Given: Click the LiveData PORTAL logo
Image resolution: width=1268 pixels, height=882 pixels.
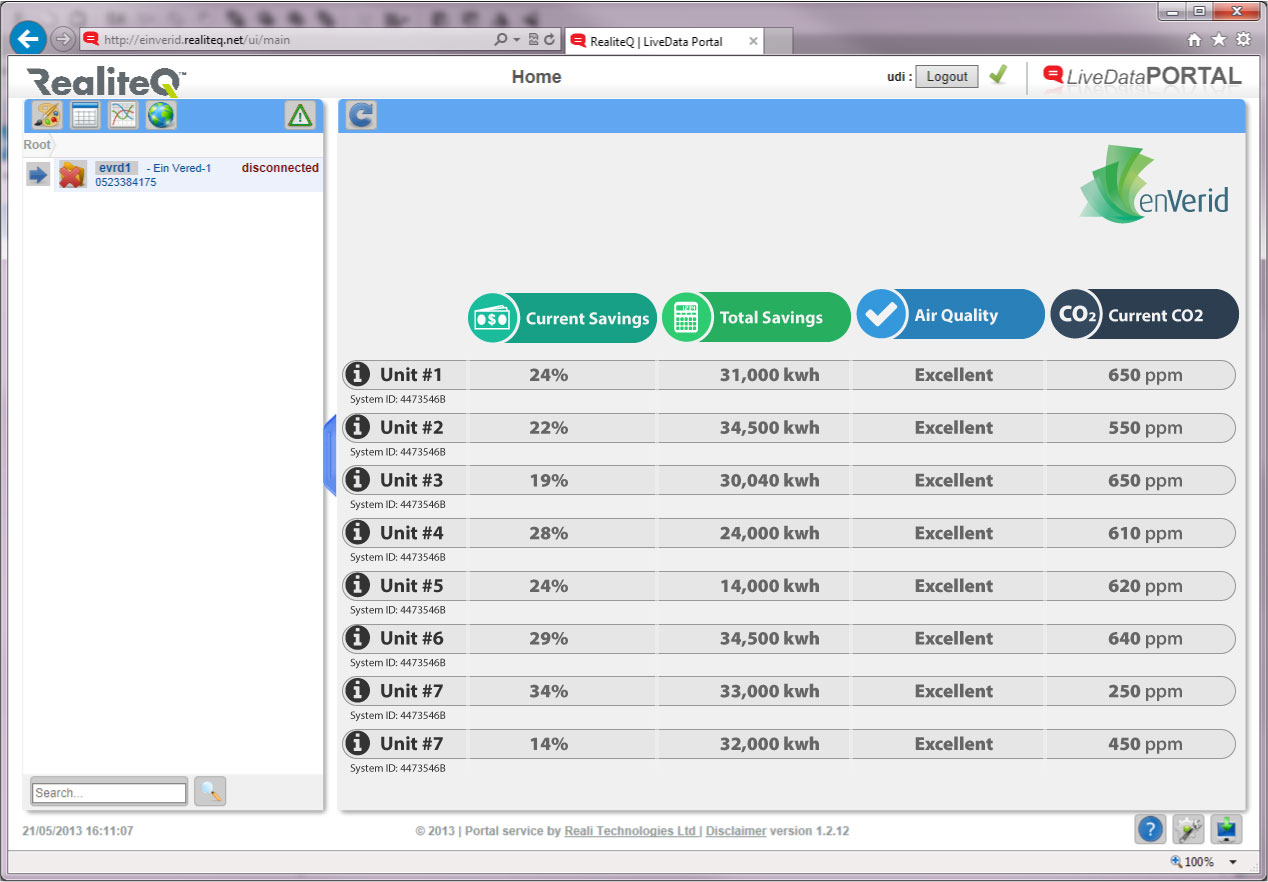Looking at the screenshot, I should click(x=1143, y=76).
